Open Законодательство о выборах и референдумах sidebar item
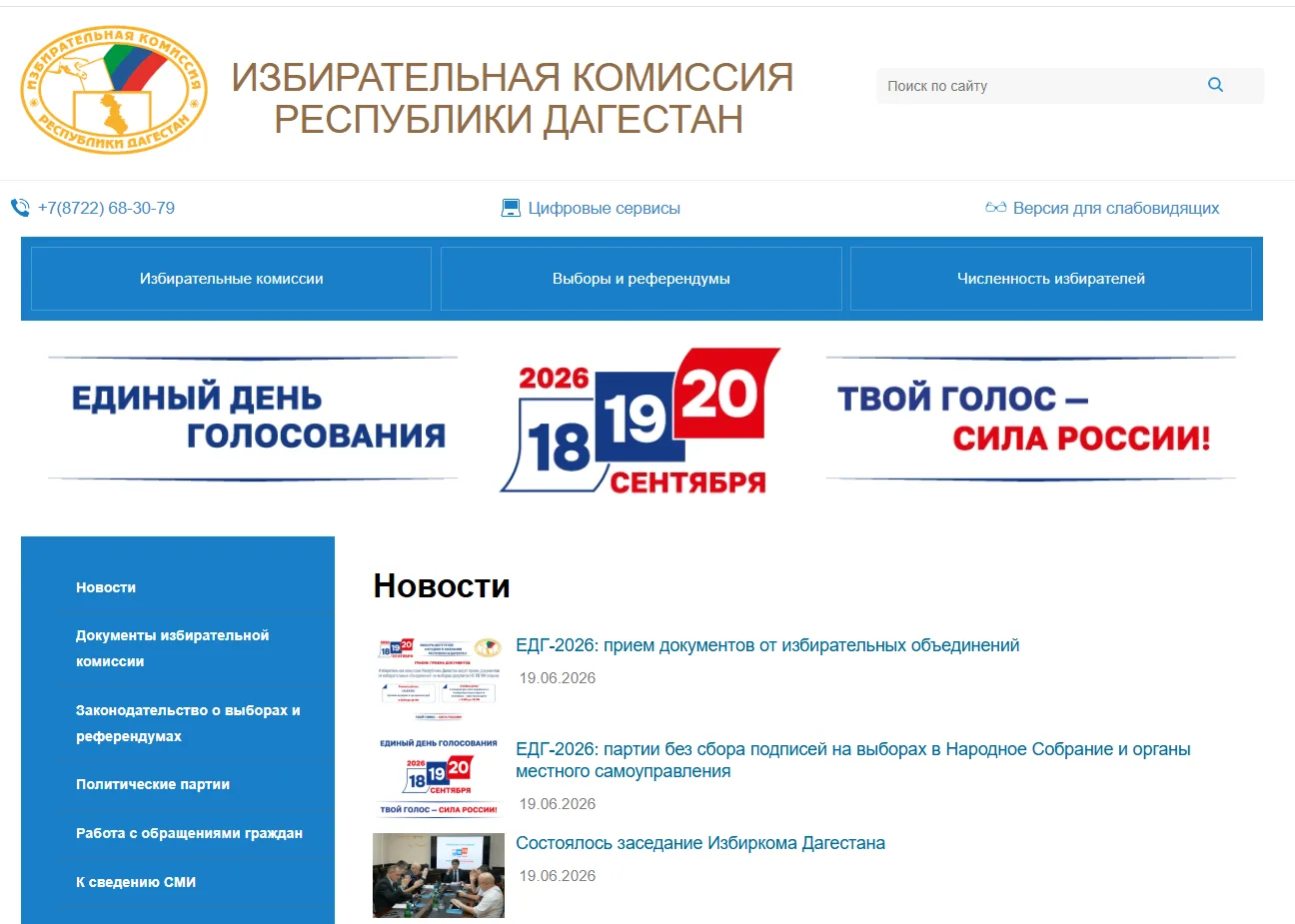 tap(188, 723)
